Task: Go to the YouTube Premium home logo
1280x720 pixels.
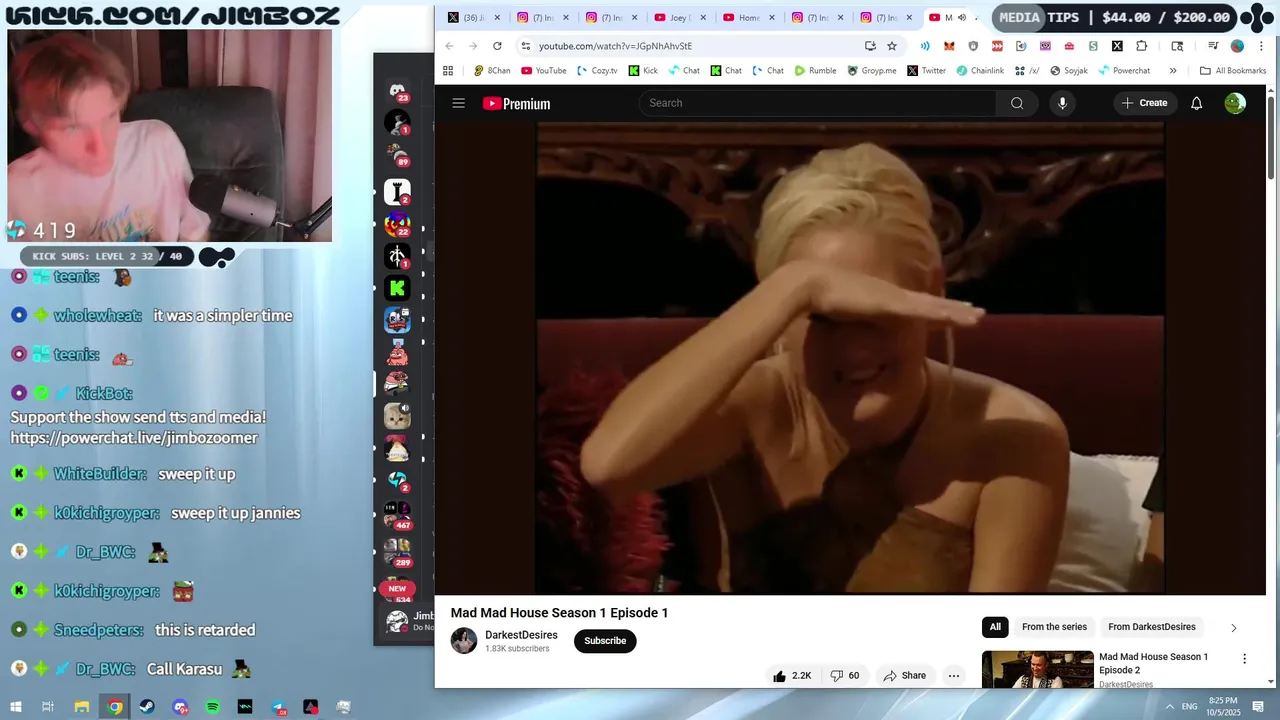Action: point(516,103)
